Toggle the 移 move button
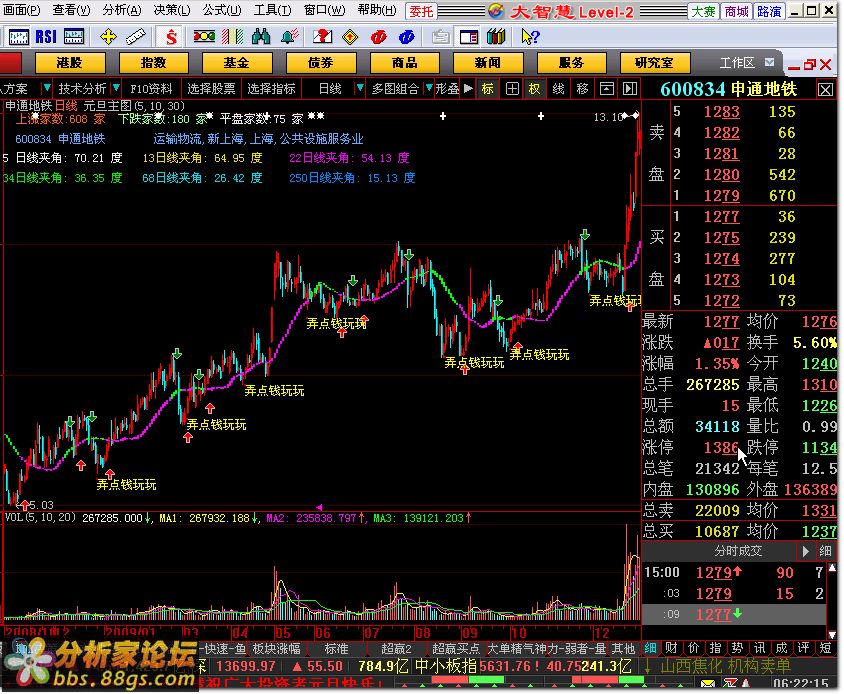 pyautogui.click(x=582, y=88)
